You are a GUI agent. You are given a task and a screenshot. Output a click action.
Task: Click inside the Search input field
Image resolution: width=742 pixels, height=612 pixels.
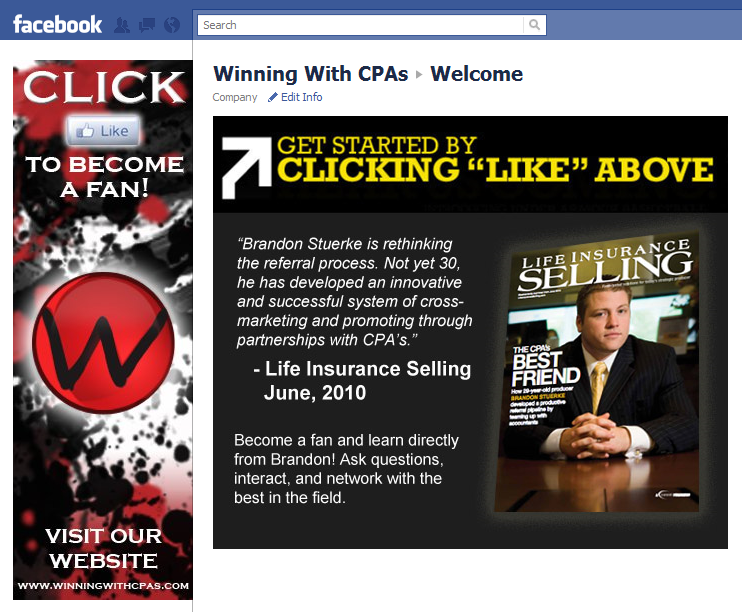(361, 25)
